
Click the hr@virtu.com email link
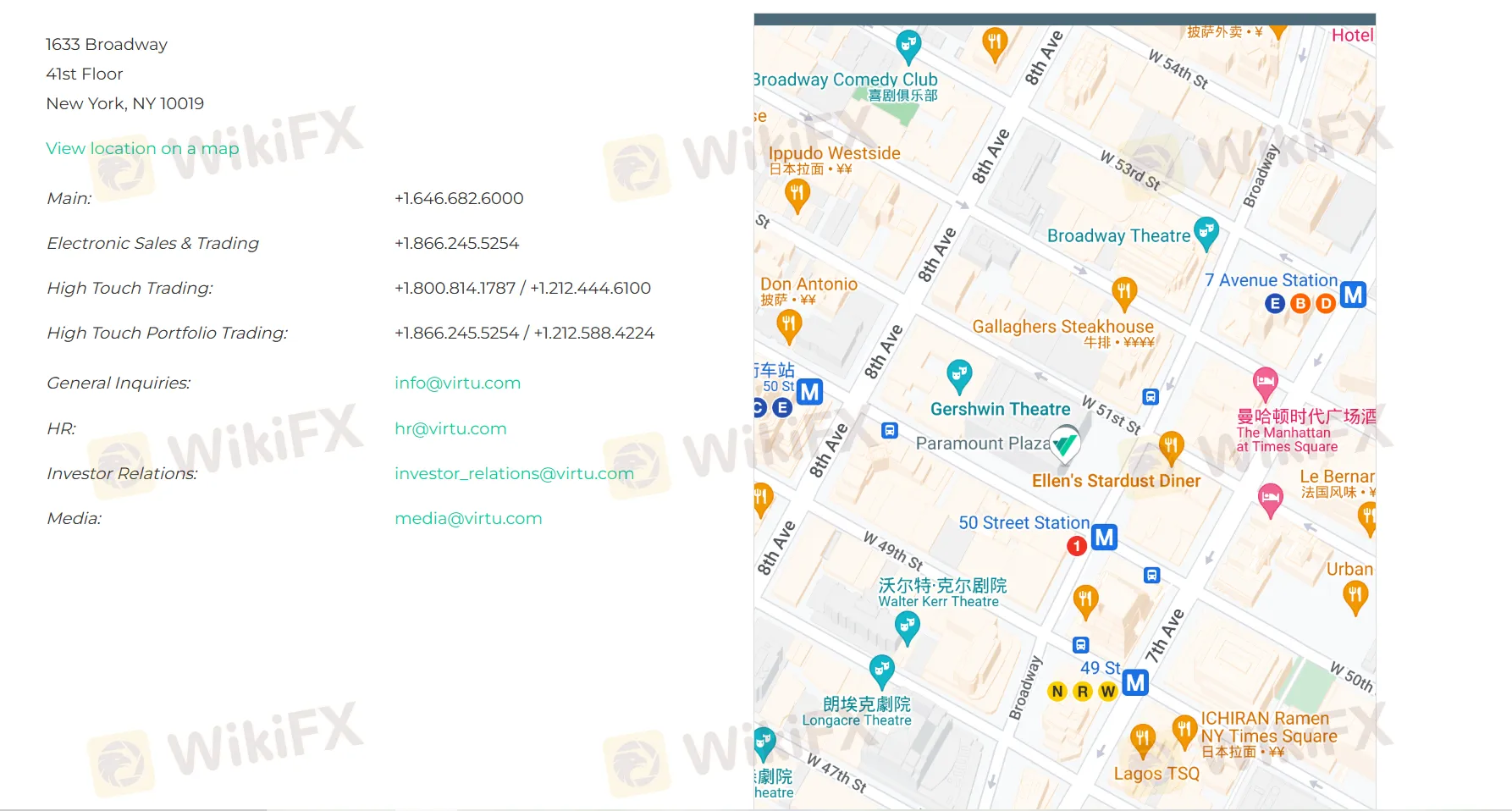[450, 428]
